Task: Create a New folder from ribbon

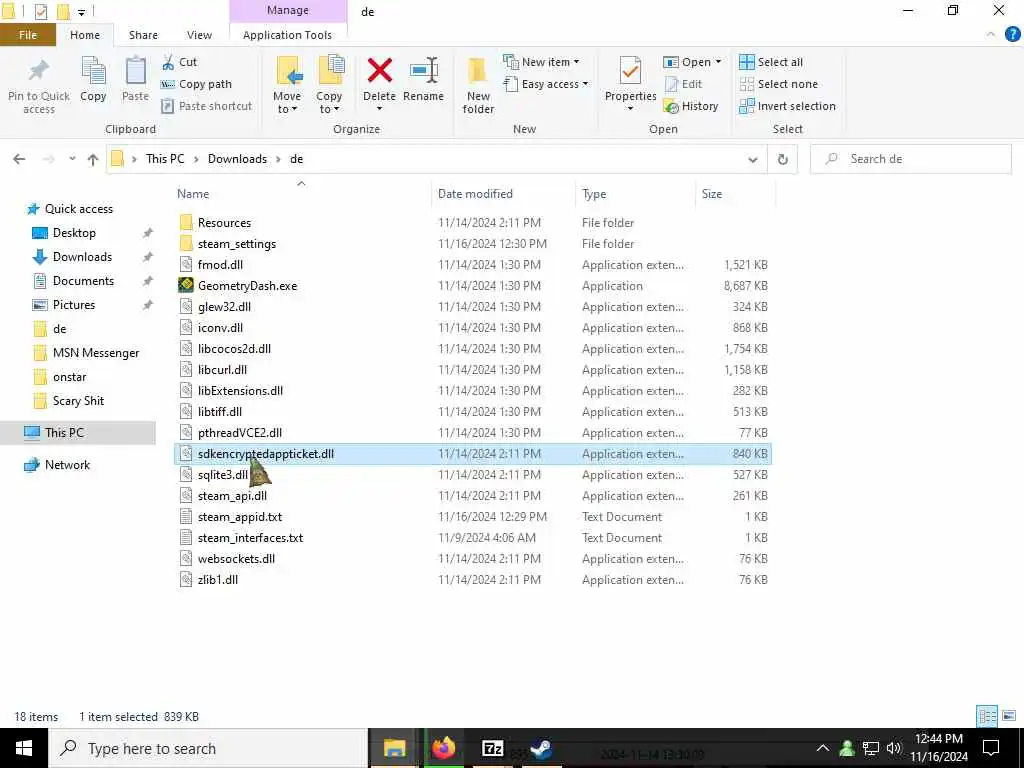Action: pos(478,86)
